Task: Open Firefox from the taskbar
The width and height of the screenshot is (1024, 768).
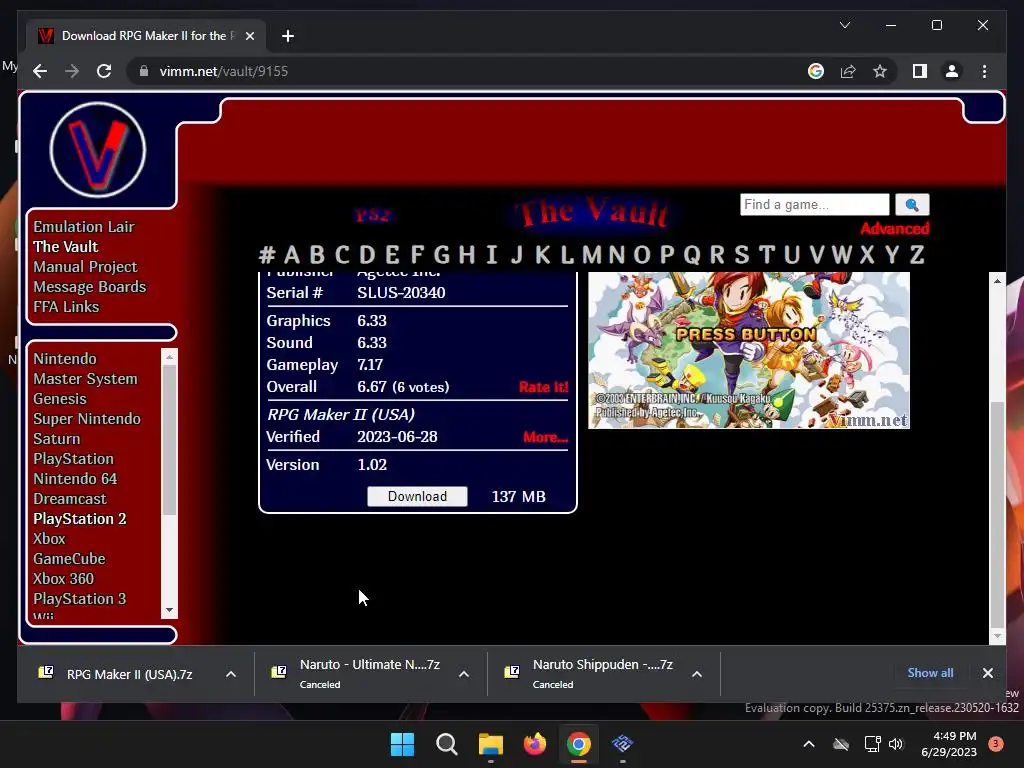Action: tap(535, 744)
